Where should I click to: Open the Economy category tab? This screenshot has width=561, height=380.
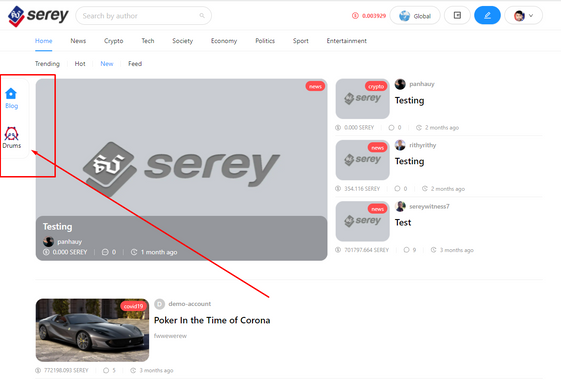[x=224, y=41]
